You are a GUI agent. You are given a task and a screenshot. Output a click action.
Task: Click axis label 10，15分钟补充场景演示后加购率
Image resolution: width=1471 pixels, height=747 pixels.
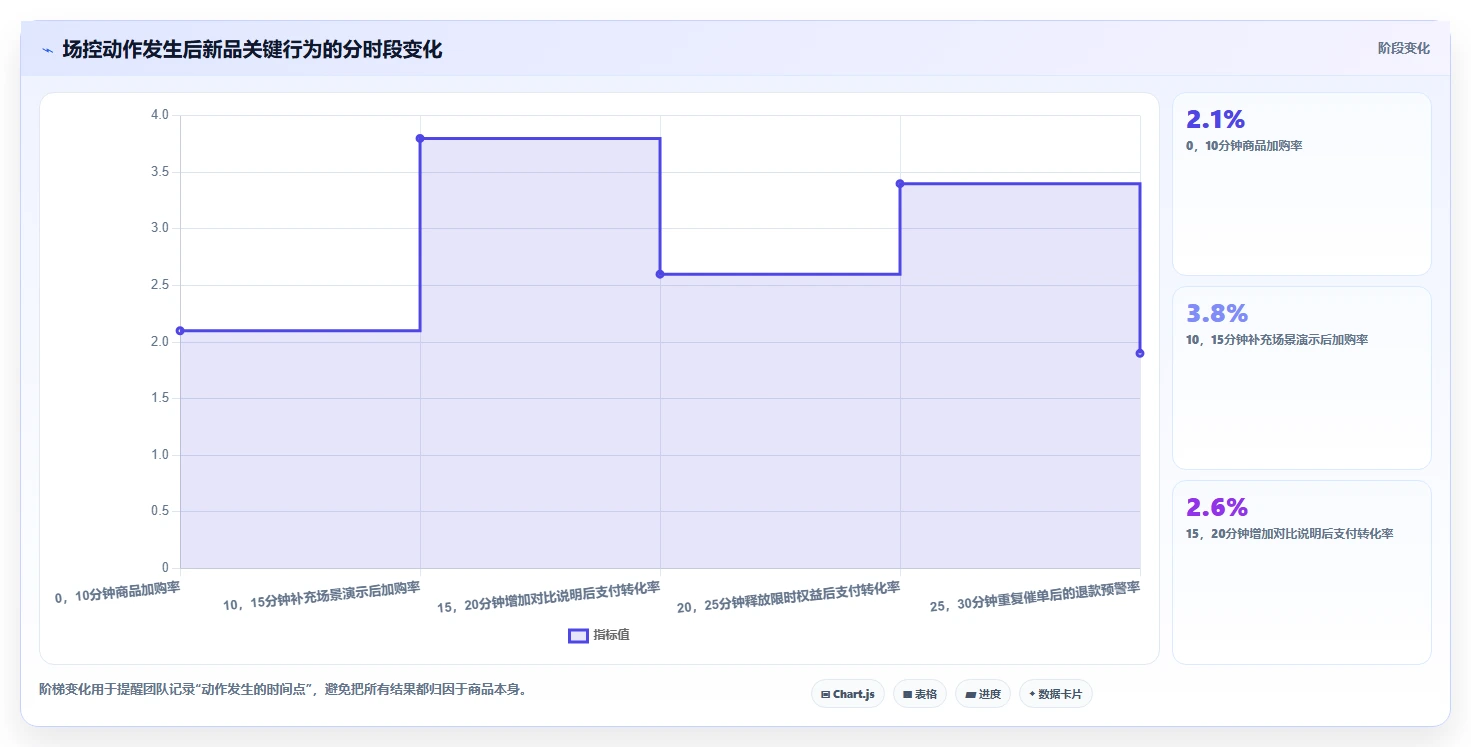(321, 595)
